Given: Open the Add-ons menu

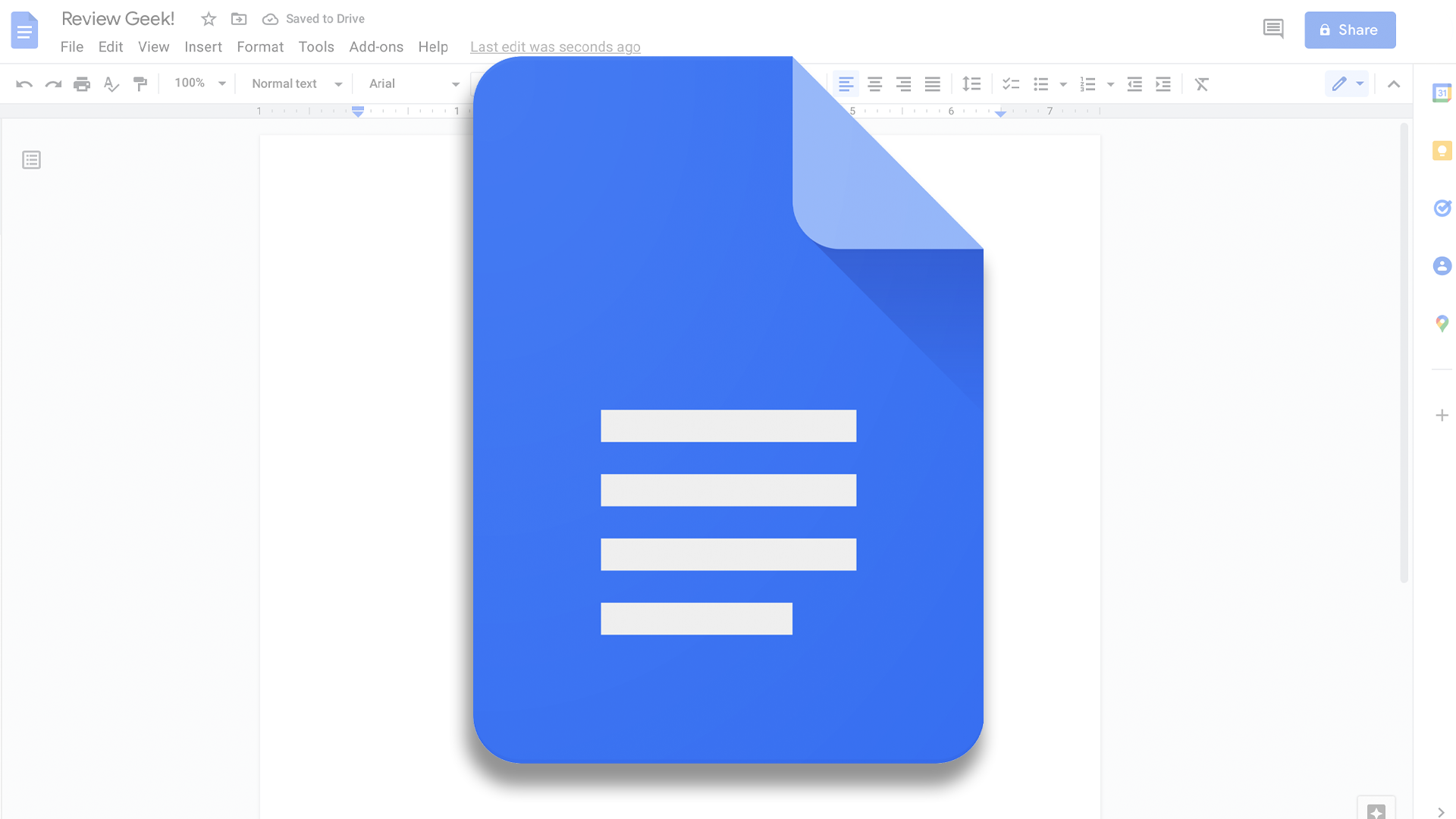Looking at the screenshot, I should point(376,46).
